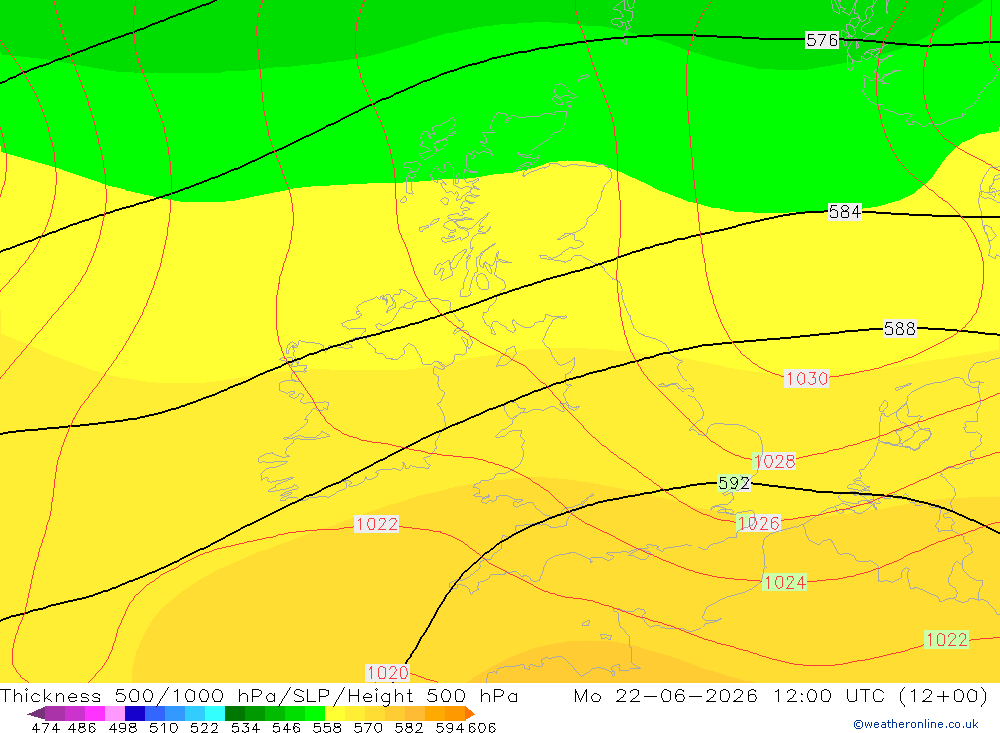Viewport: 1000px width, 733px height.
Task: Pick the magenta legend swatch
Action: point(95,713)
